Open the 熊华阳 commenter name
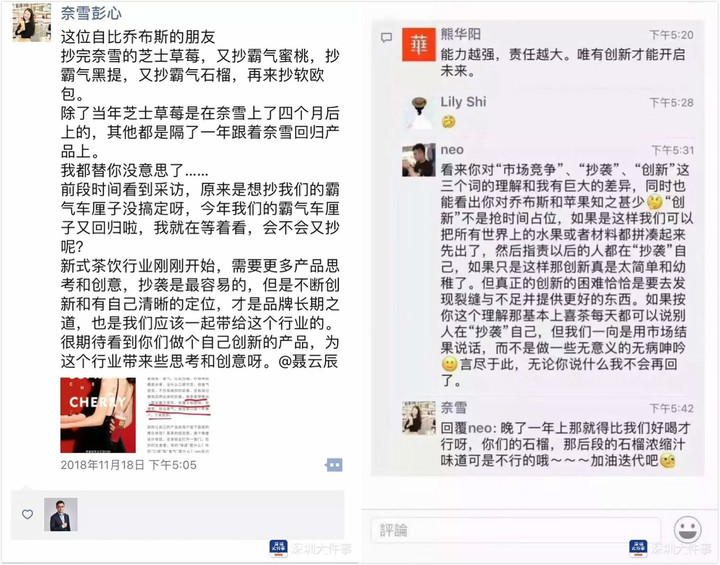Image resolution: width=720 pixels, height=565 pixels. point(461,34)
